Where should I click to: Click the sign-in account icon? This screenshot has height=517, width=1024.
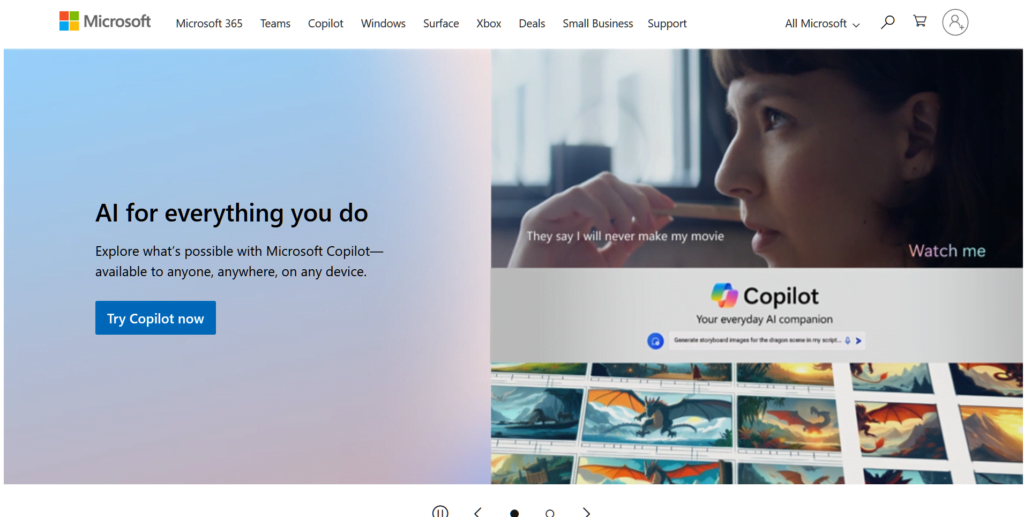955,23
